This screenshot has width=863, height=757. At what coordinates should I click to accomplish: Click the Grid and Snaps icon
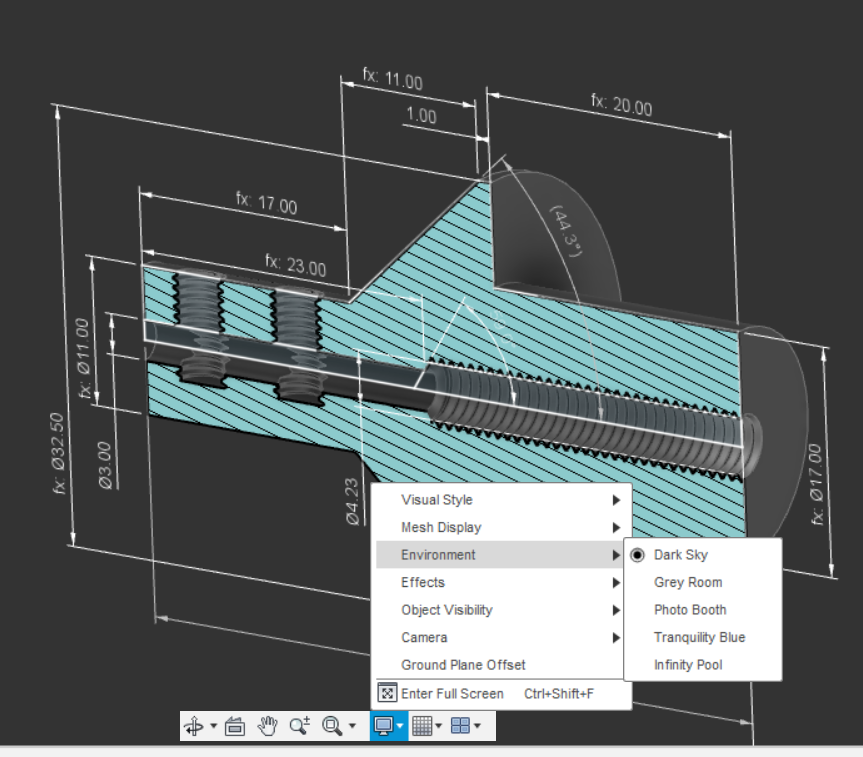click(422, 726)
